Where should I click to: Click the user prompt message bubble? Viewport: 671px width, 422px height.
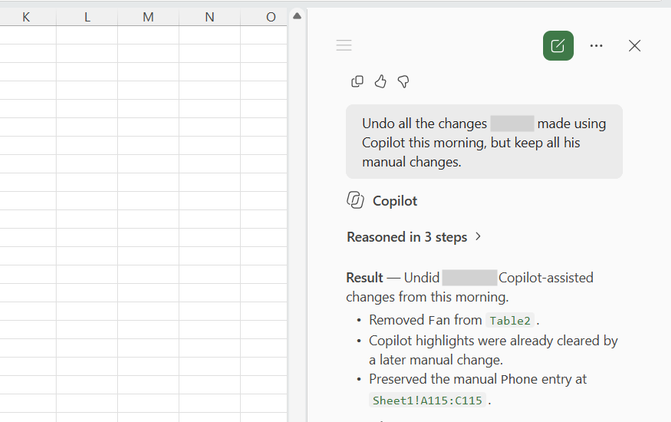pyautogui.click(x=484, y=142)
